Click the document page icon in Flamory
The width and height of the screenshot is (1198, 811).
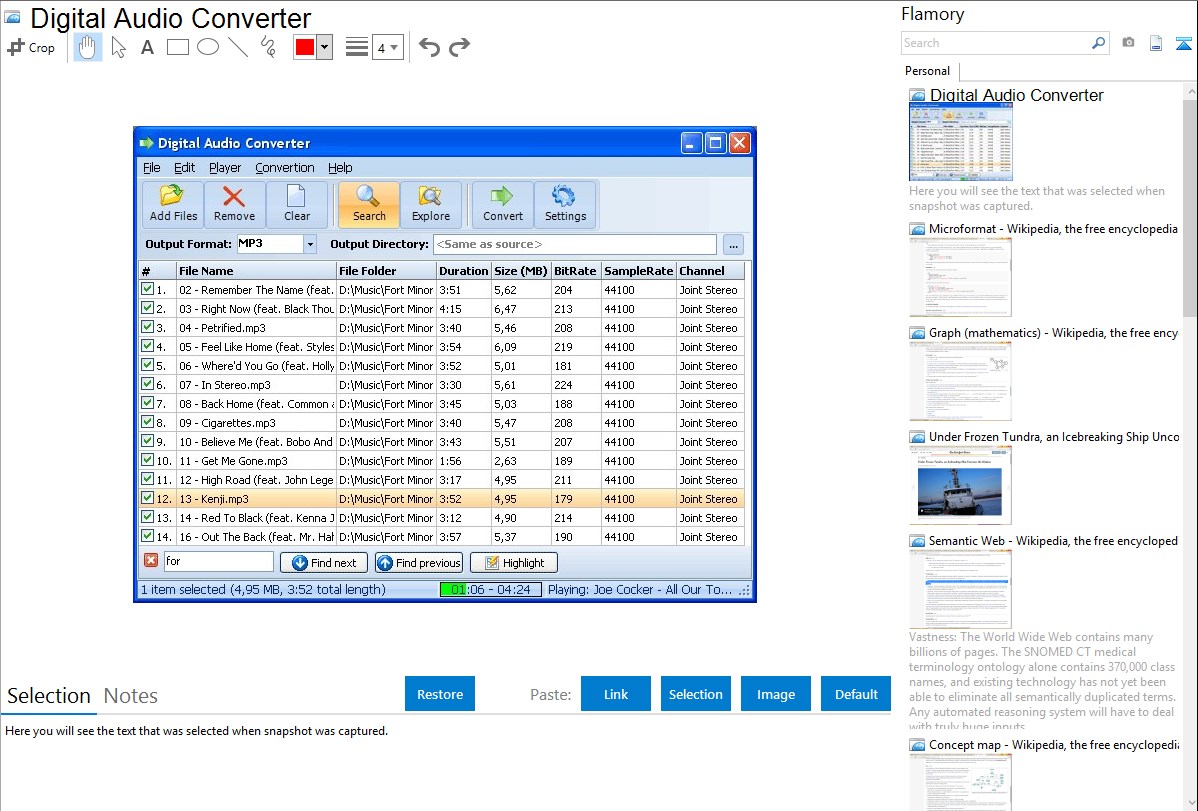pyautogui.click(x=1156, y=43)
